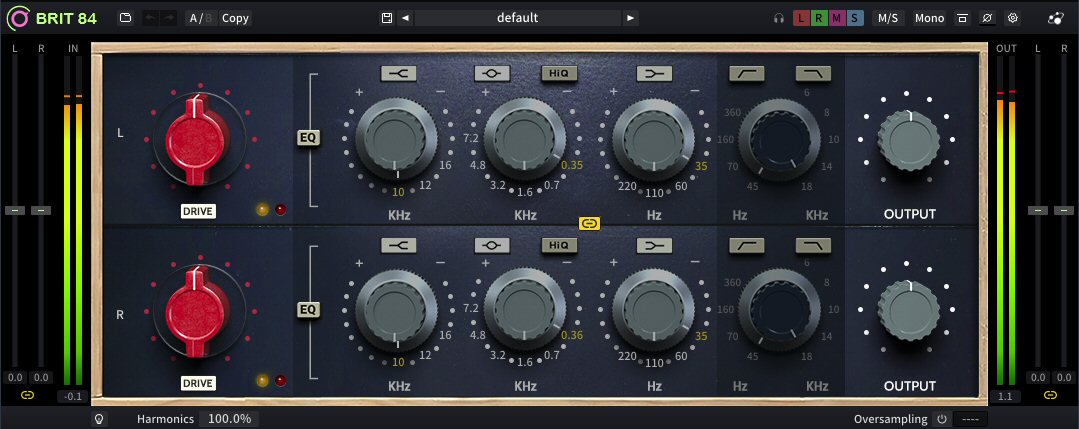Click R channel low band Hz knob
The height and width of the screenshot is (429, 1079).
[653, 309]
